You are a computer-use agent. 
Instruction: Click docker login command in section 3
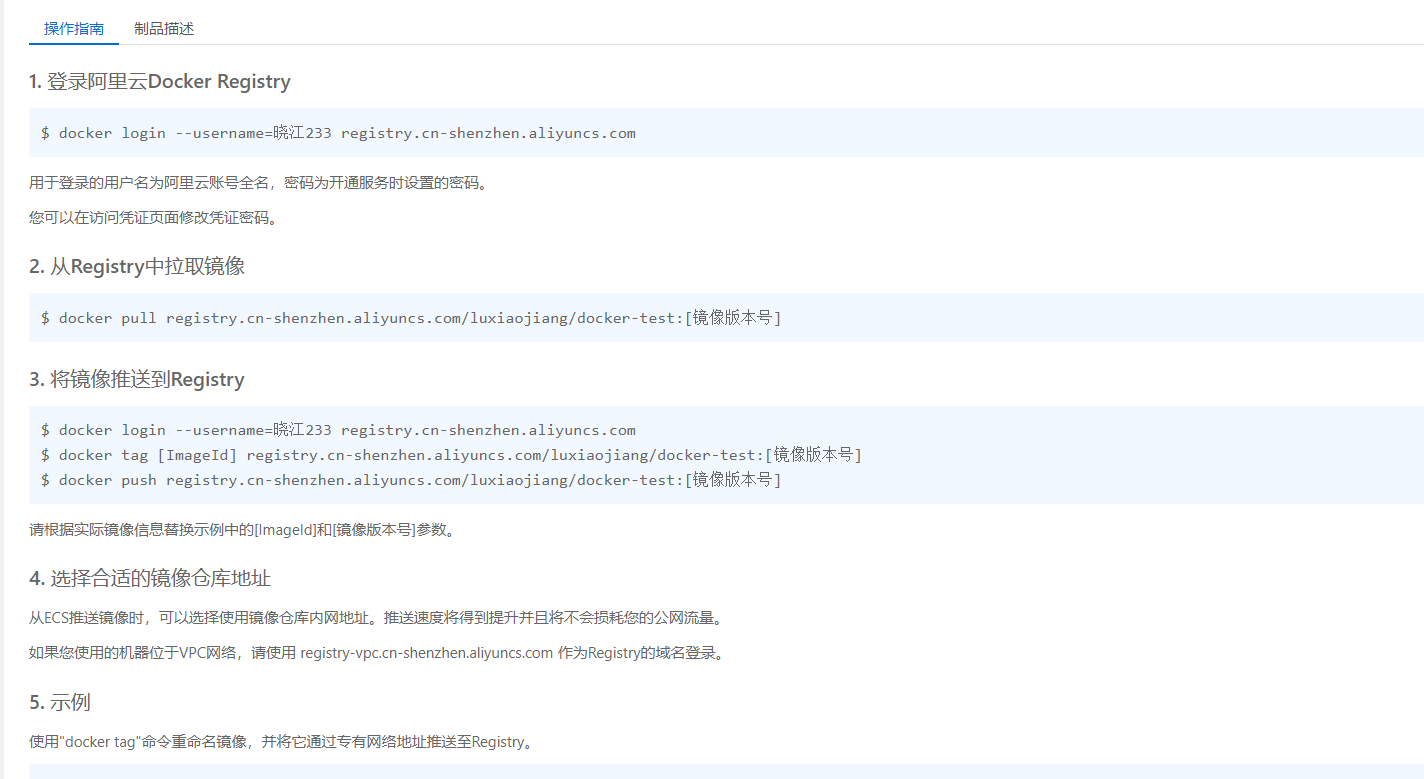338,430
